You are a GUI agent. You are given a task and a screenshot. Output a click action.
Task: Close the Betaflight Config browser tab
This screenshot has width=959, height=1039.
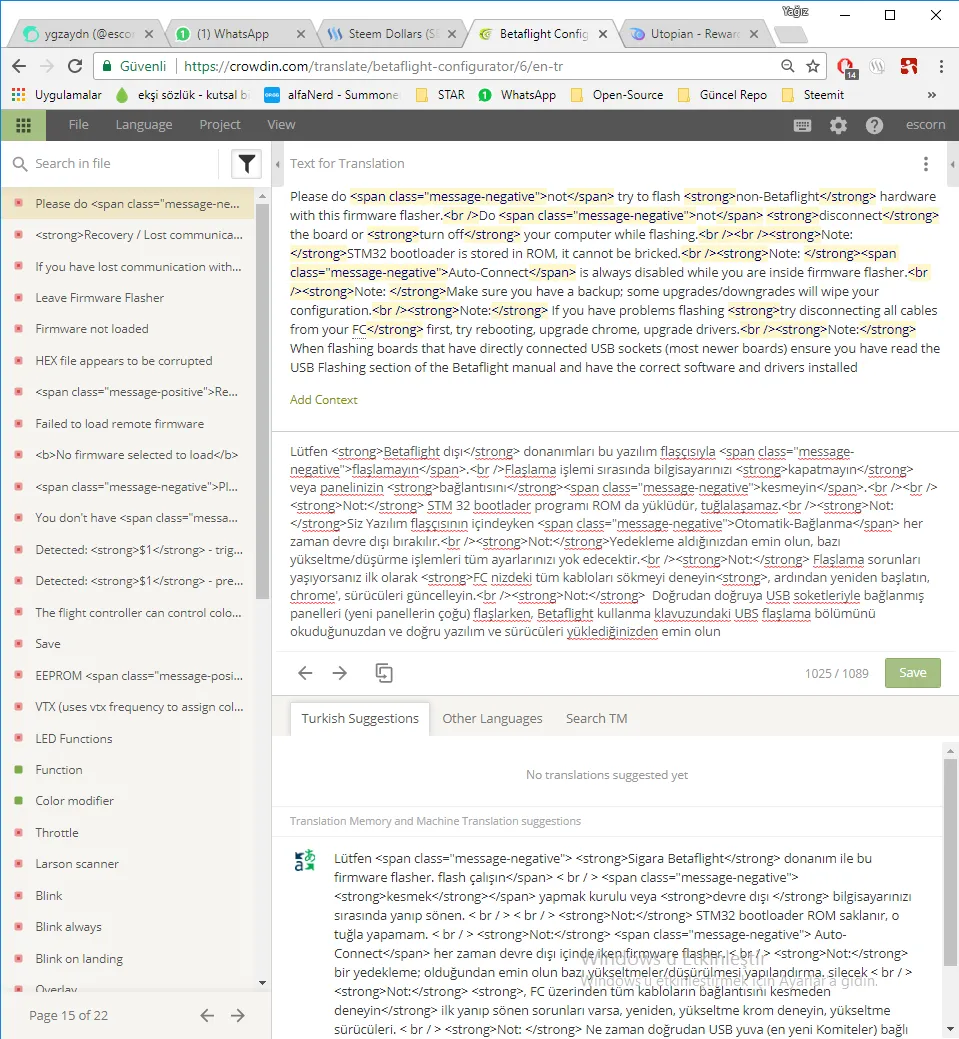[x=602, y=34]
